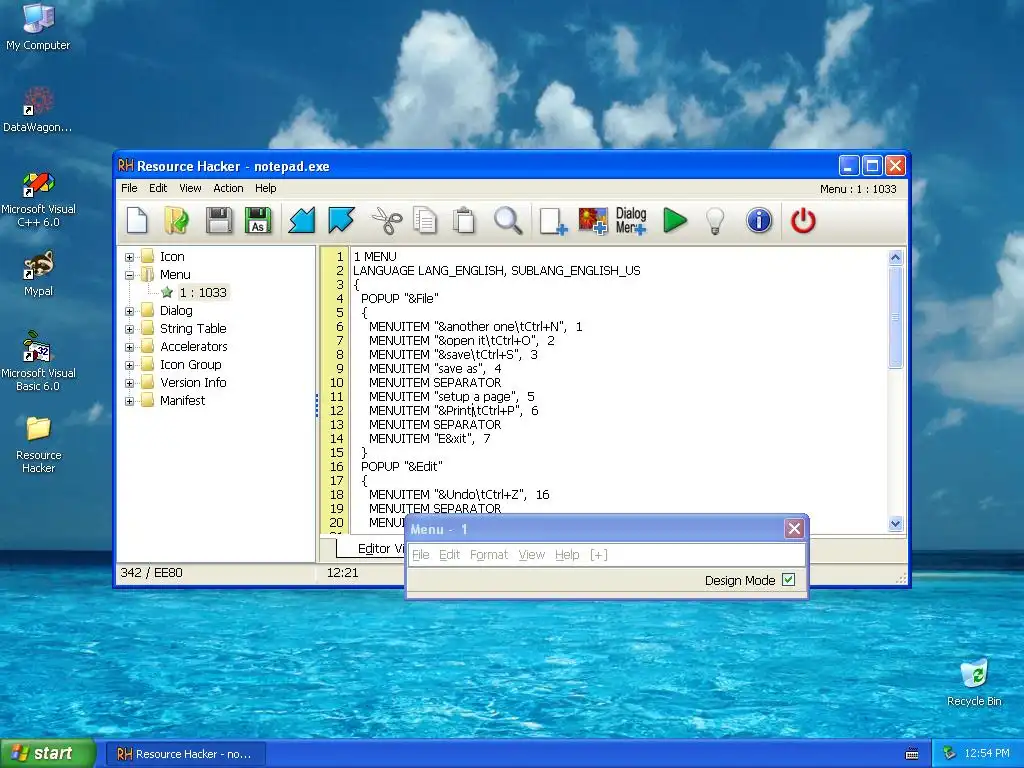Click the blank page with plus toolbar icon
1024x768 pixels.
pyautogui.click(x=553, y=221)
